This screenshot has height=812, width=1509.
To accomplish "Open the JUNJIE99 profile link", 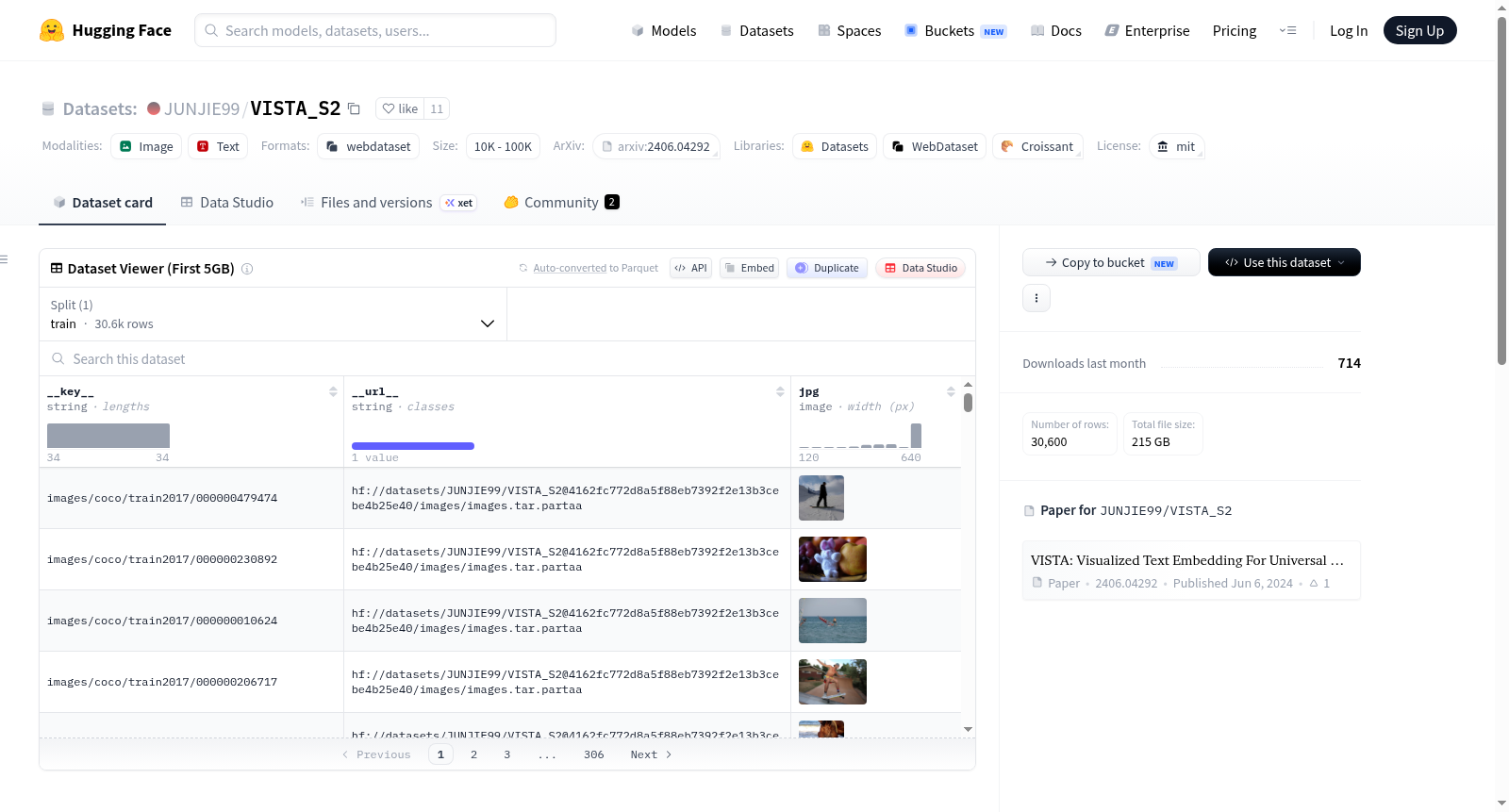I will tap(202, 108).
